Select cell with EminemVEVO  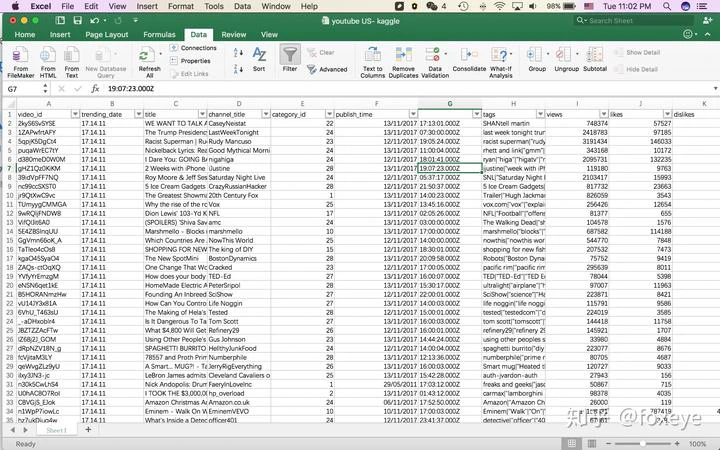pos(239,411)
